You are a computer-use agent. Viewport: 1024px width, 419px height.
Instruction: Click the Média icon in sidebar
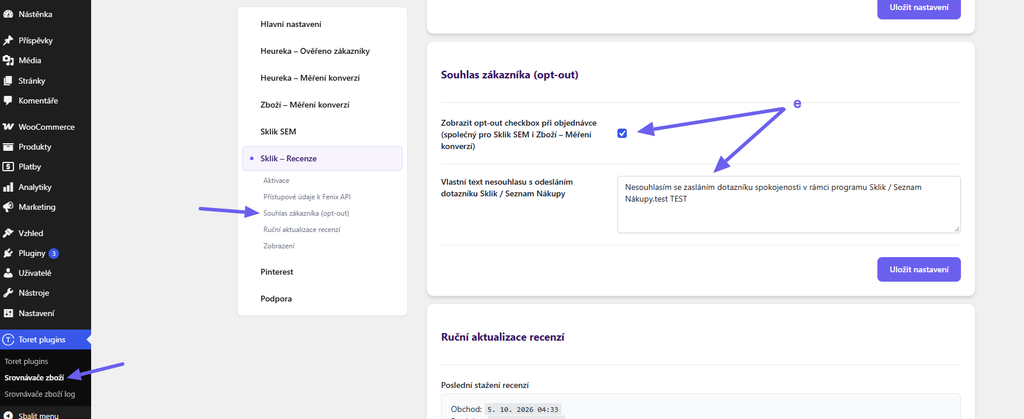coord(8,61)
